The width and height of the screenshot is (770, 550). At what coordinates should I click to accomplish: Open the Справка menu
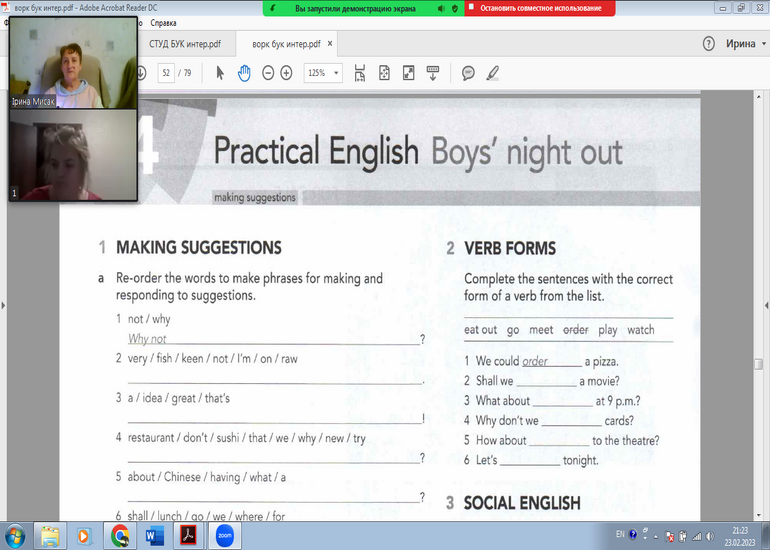[163, 22]
